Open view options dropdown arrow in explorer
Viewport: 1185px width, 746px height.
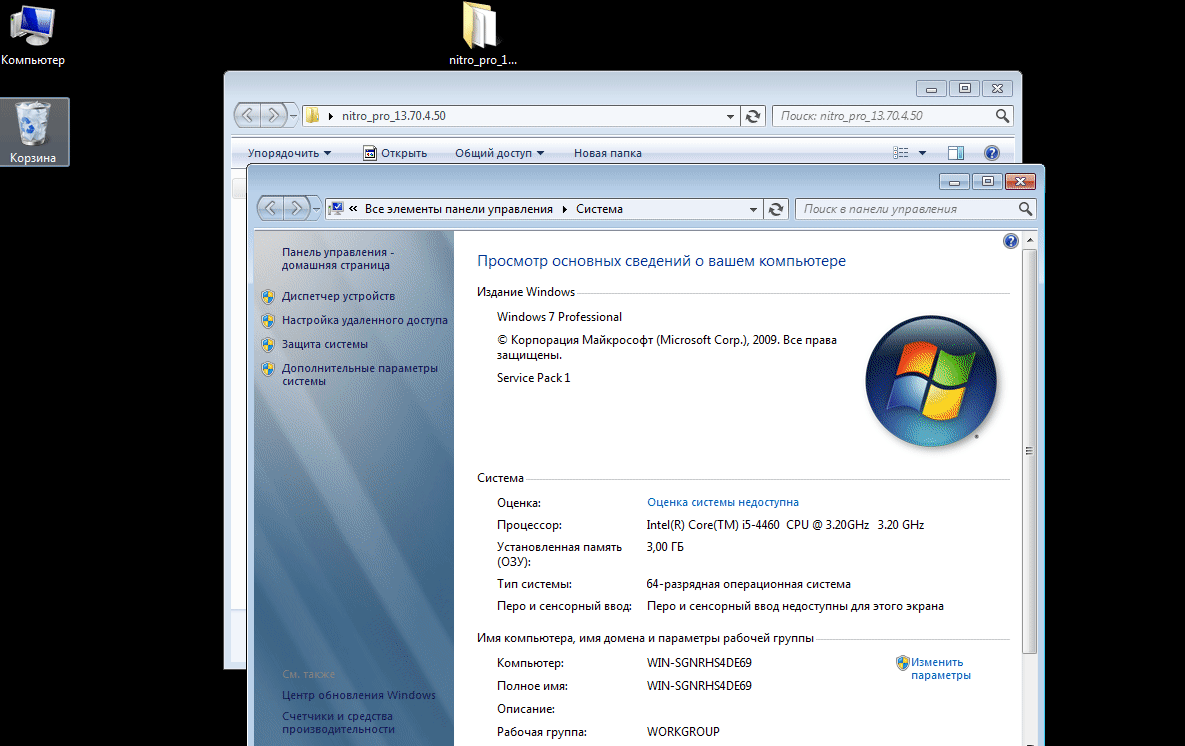coord(922,153)
